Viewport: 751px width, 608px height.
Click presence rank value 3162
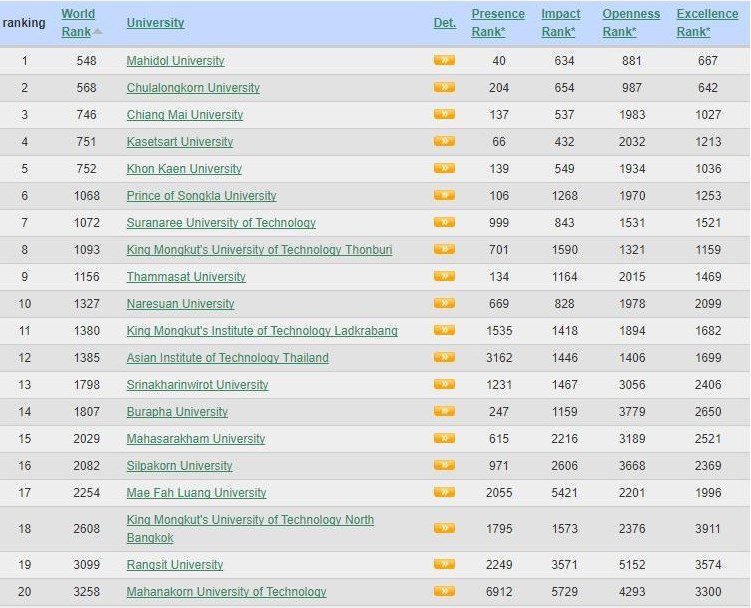click(499, 357)
